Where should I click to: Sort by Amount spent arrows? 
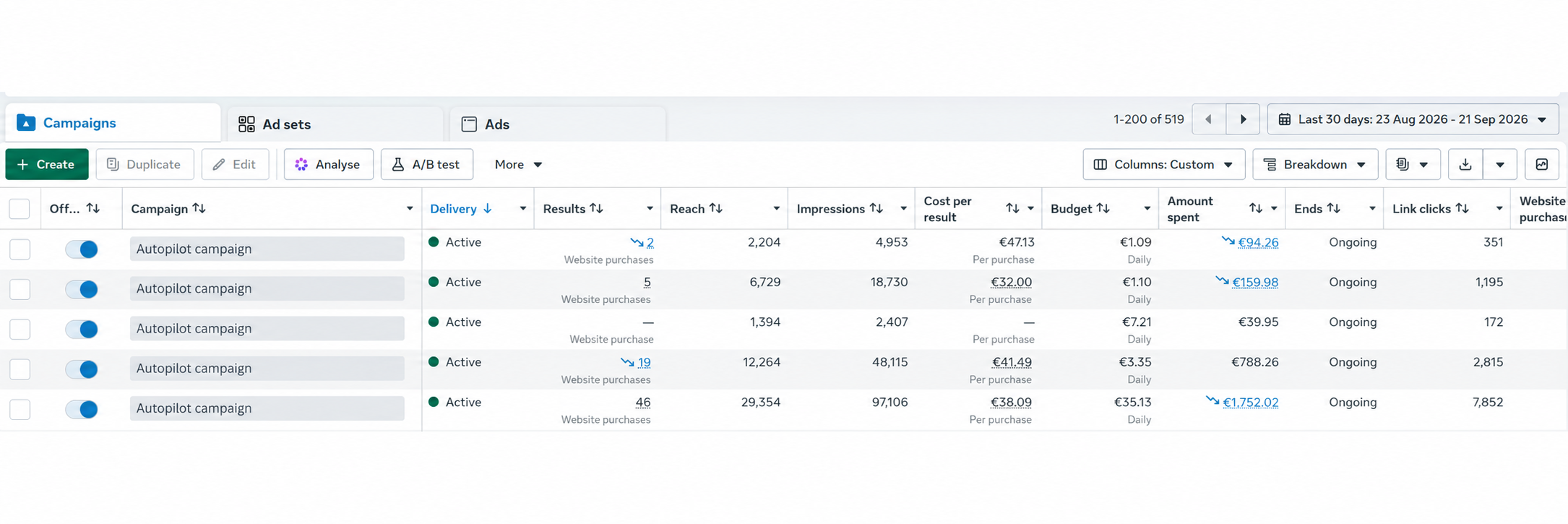(1257, 208)
